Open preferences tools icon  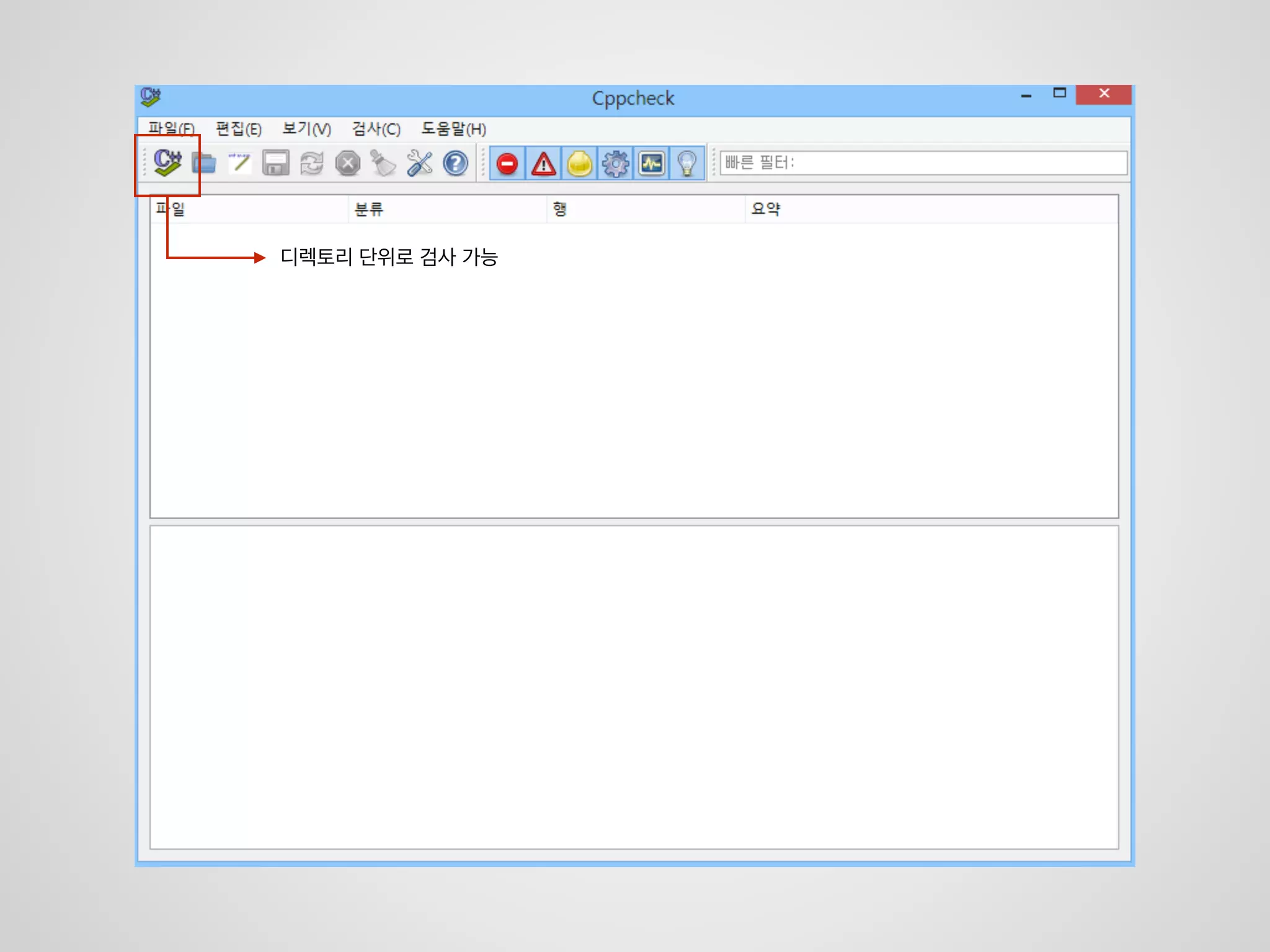[419, 164]
